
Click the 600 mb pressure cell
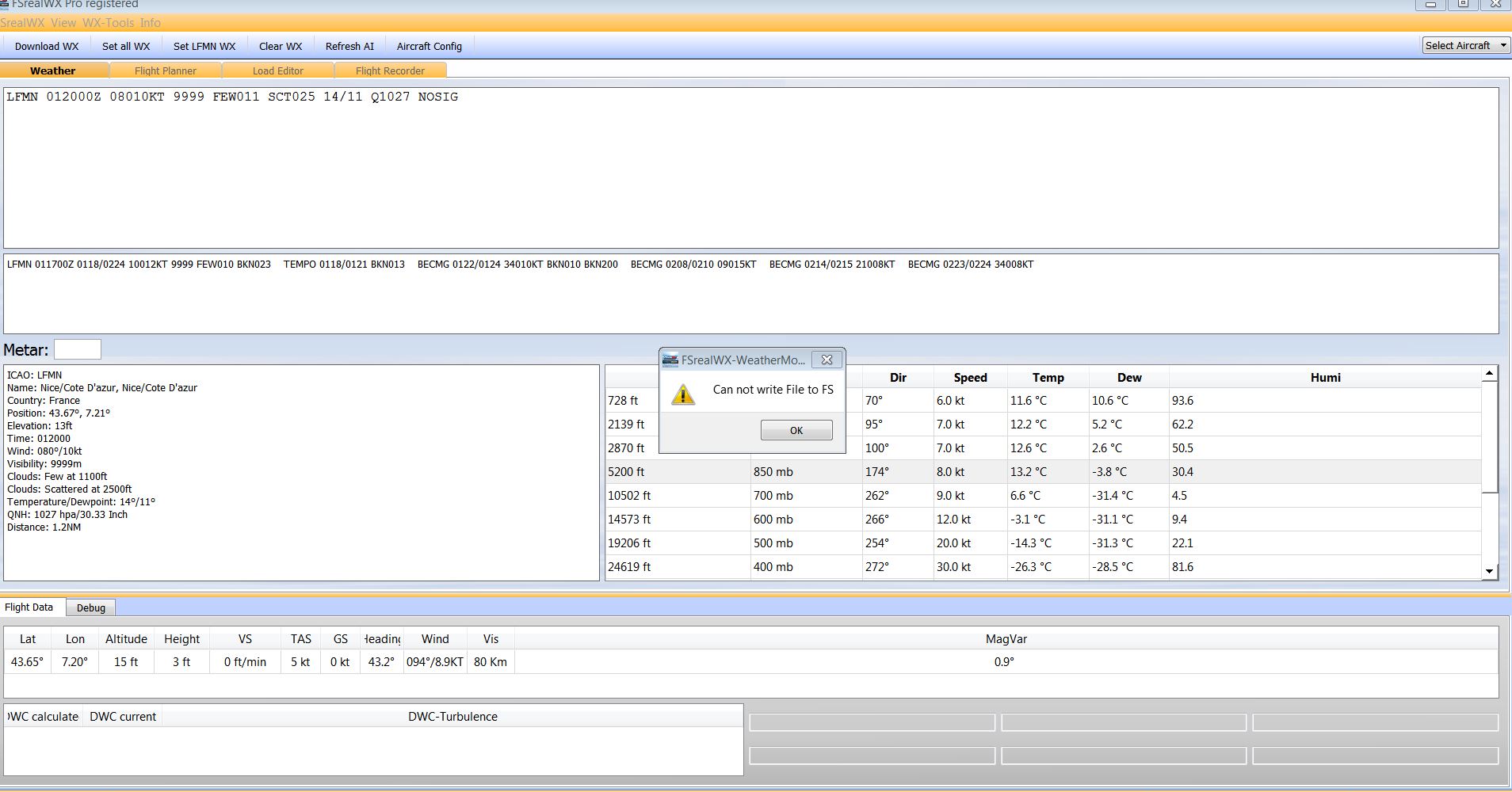807,519
